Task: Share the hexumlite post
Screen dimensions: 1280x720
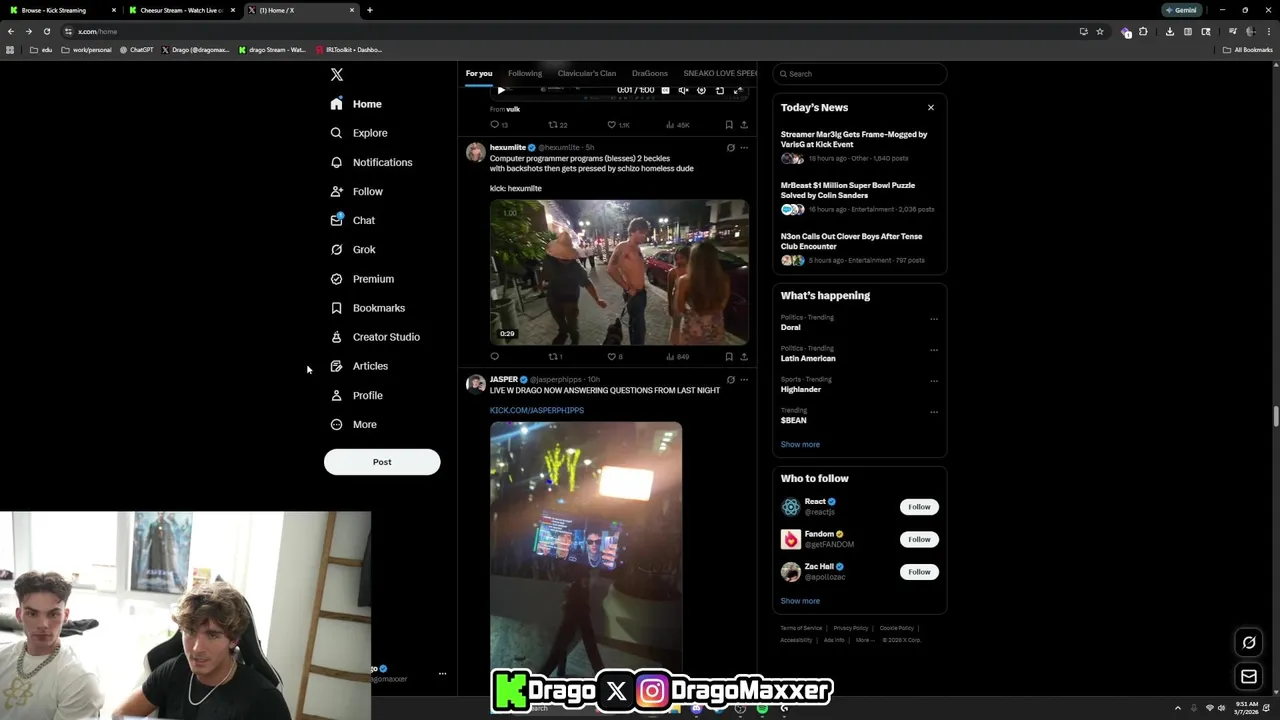Action: pos(744,356)
